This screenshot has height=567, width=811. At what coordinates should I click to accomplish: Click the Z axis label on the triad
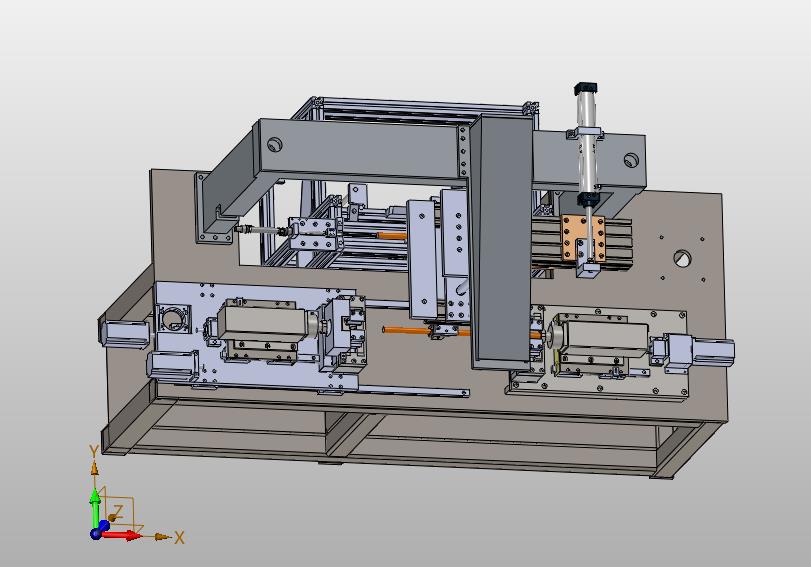[x=117, y=512]
